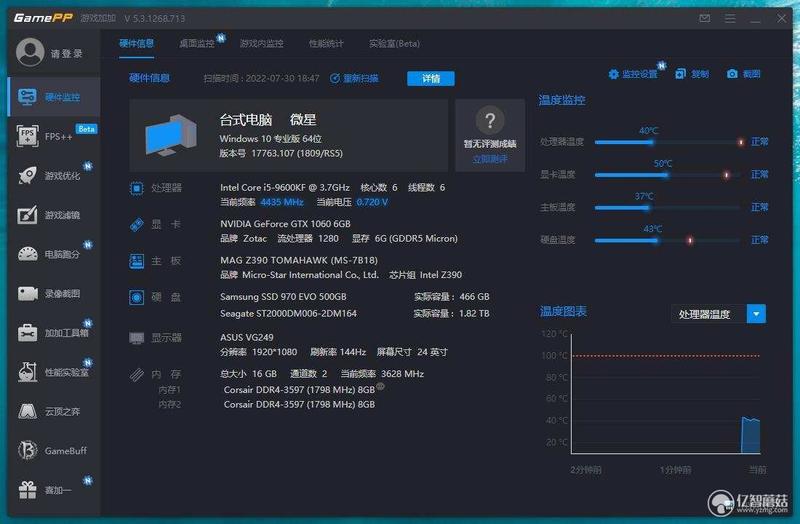Click NVIDIA GeForce GTX 1060 6GB text
Viewport: 800px width, 524px height.
click(x=285, y=224)
